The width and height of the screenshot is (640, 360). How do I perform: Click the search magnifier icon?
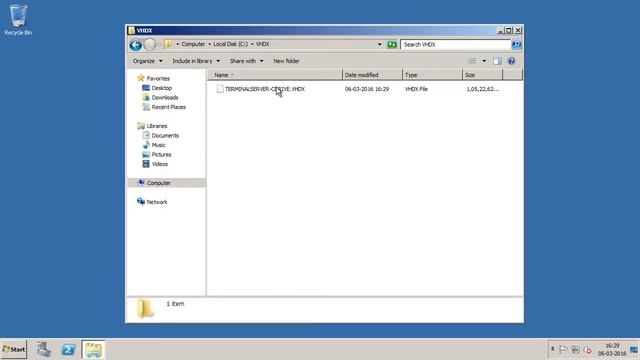pos(516,44)
